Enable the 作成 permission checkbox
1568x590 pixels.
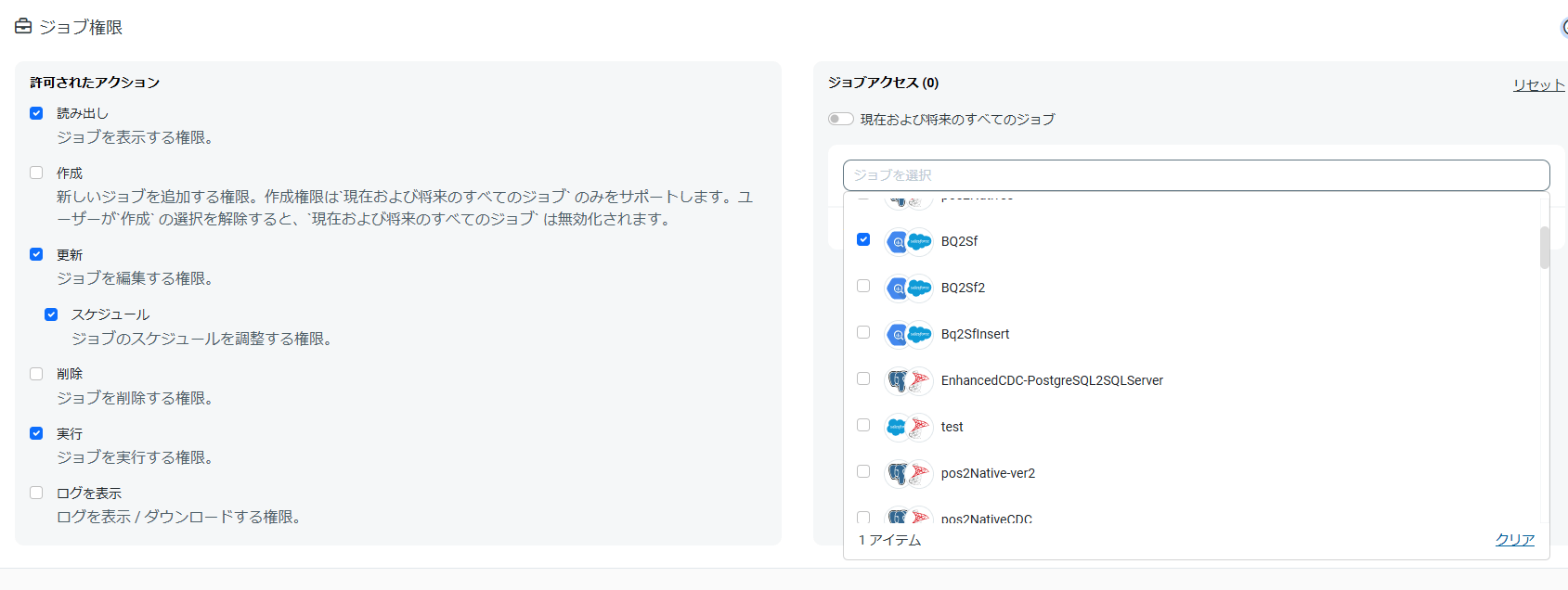click(x=36, y=173)
